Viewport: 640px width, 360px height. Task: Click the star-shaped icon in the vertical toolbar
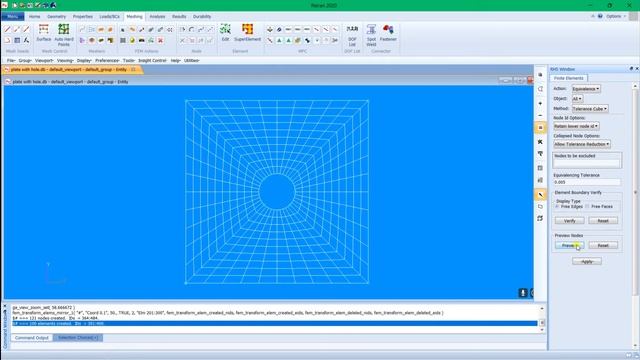click(540, 142)
